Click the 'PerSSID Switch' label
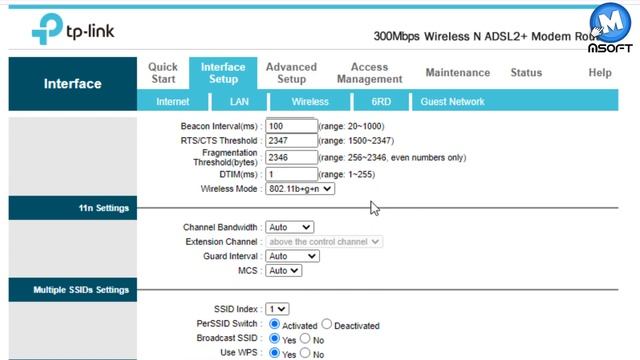 [x=227, y=324]
